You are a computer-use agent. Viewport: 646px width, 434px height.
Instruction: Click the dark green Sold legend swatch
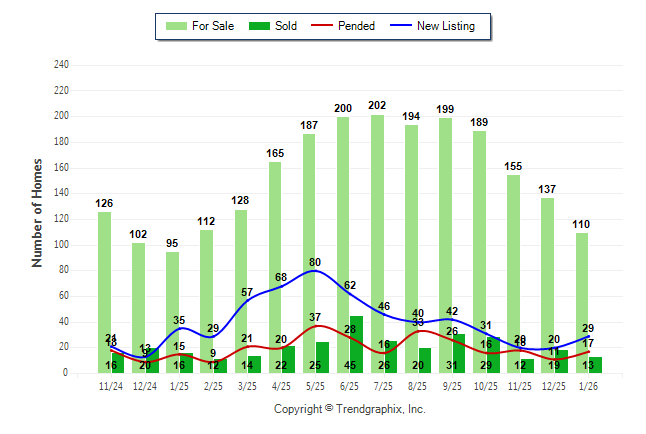[x=256, y=26]
